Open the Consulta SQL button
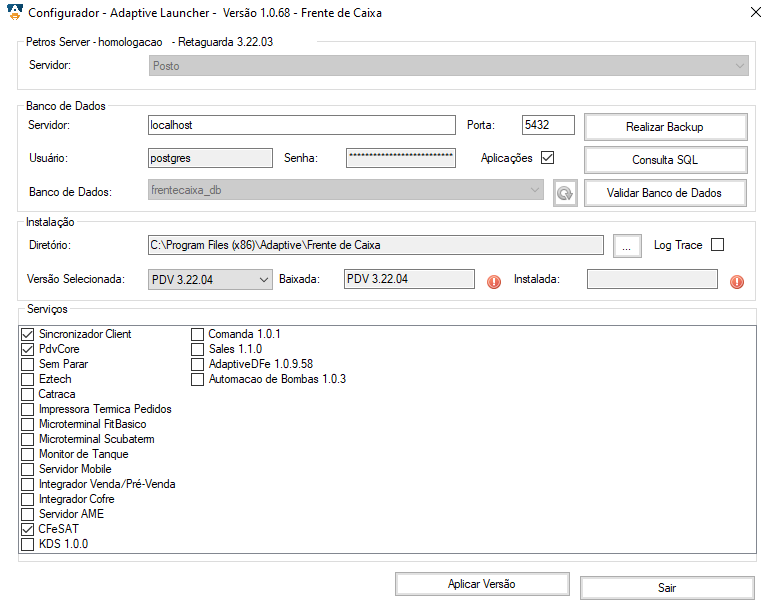Image resolution: width=771 pixels, height=610 pixels. coord(666,160)
